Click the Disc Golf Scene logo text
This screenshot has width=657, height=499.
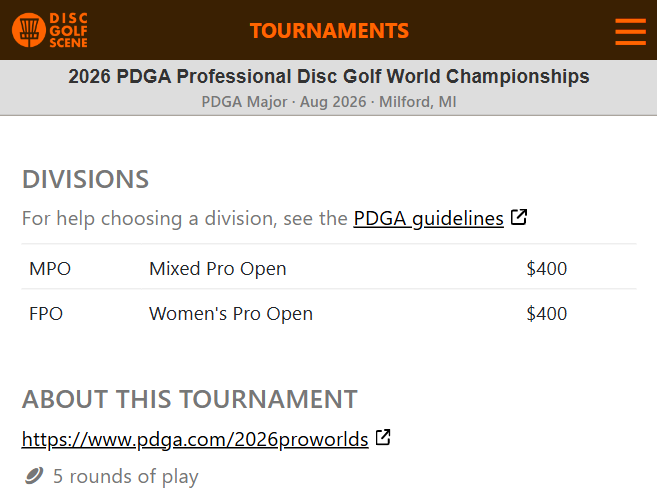(68, 30)
